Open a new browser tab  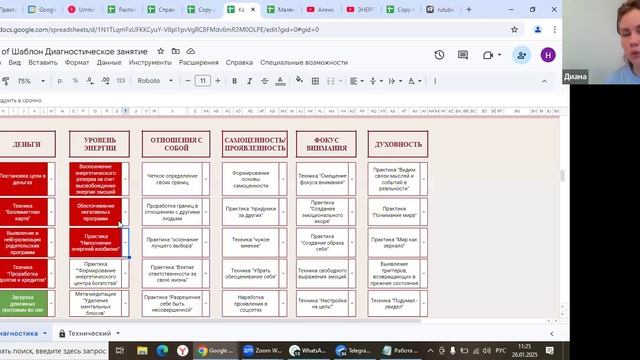(x=469, y=9)
